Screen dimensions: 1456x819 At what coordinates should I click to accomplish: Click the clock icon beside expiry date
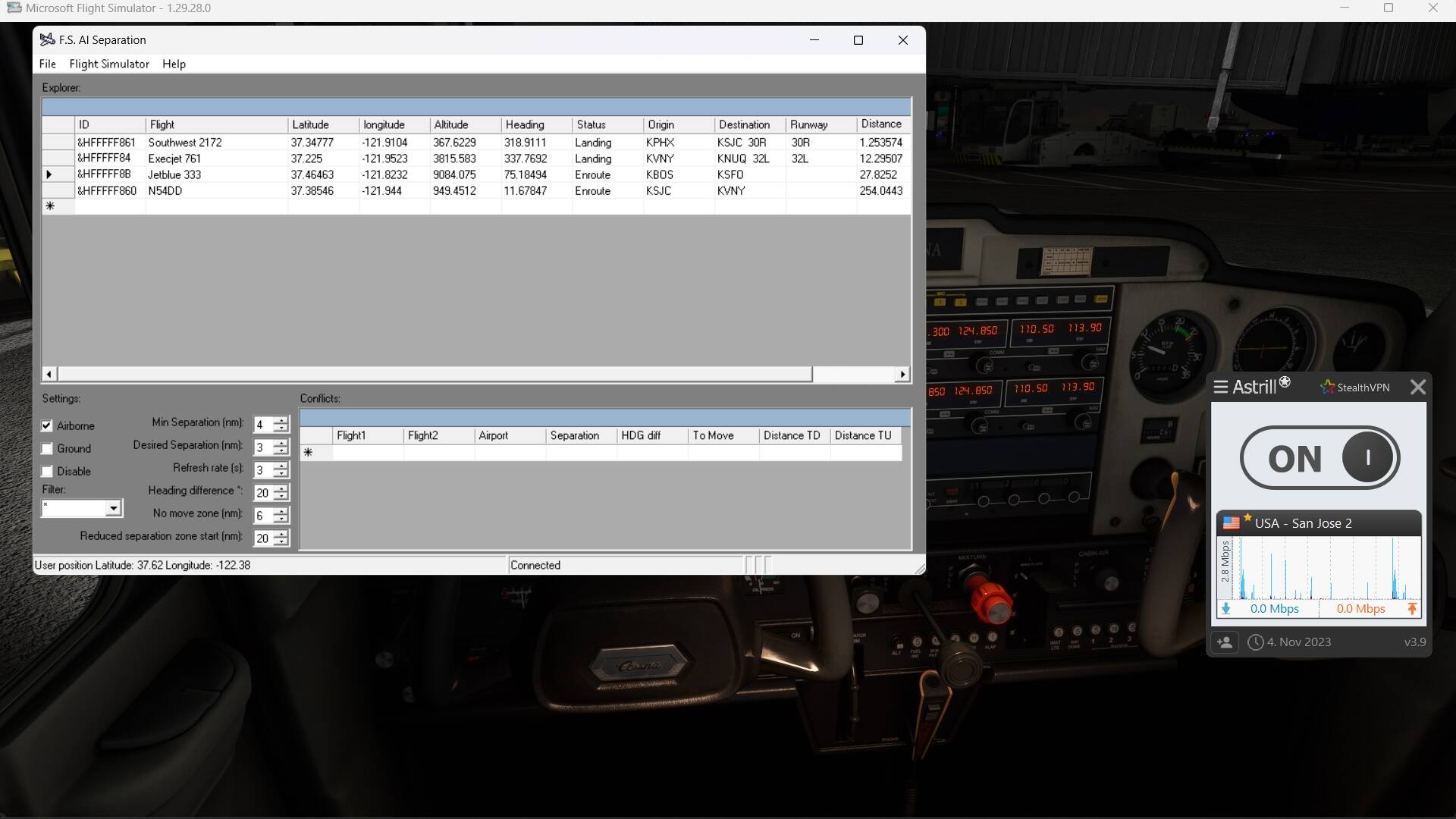pos(1255,642)
